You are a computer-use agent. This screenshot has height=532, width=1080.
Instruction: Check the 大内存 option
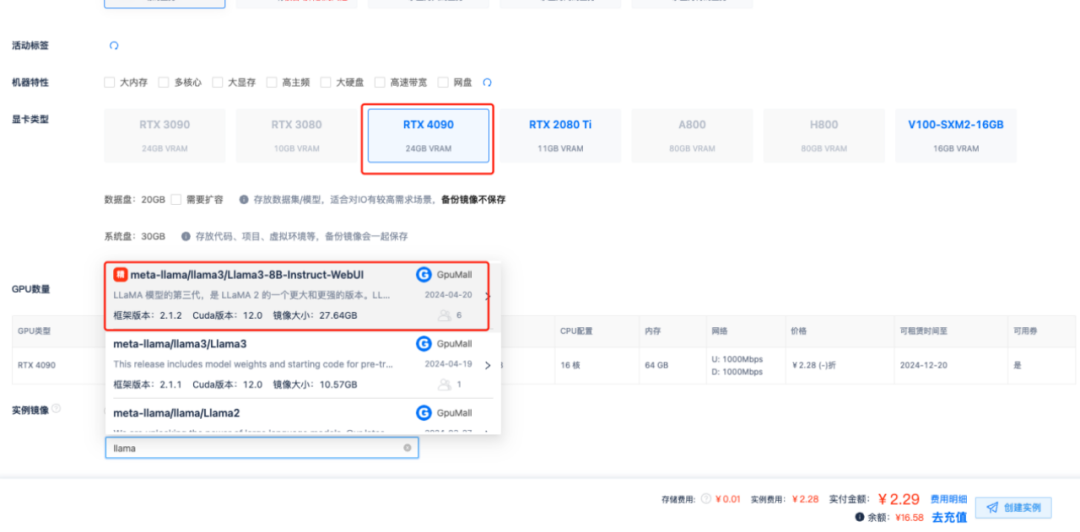pos(109,82)
